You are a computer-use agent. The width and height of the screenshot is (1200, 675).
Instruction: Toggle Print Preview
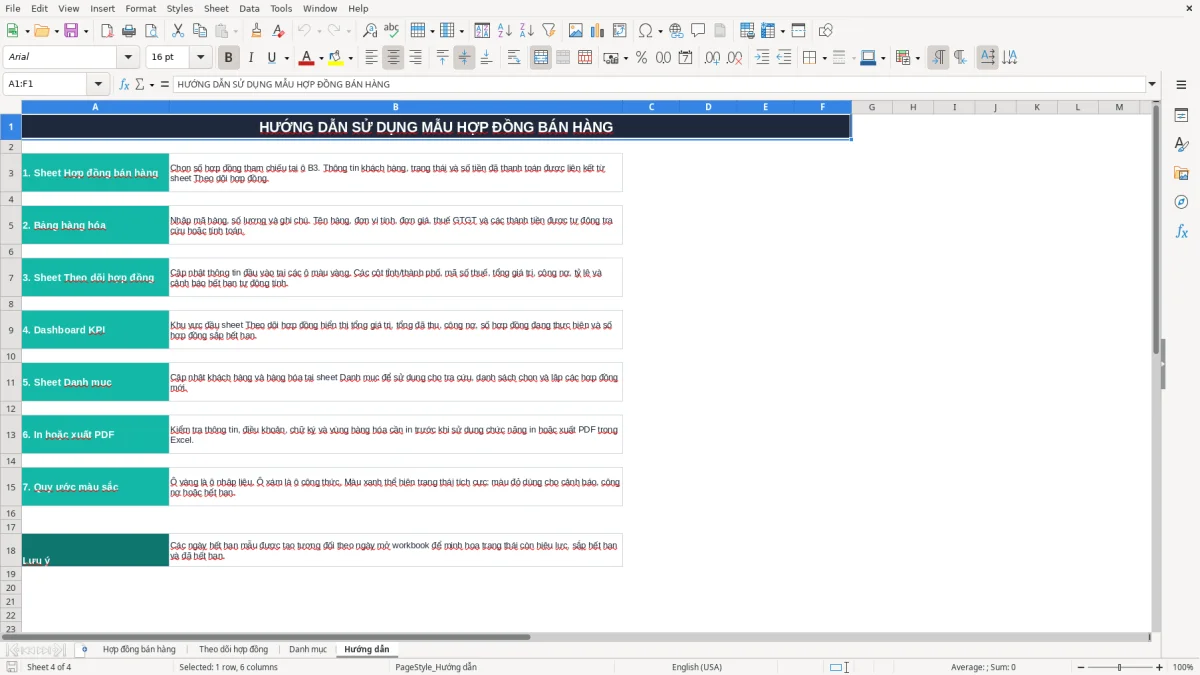coord(151,31)
